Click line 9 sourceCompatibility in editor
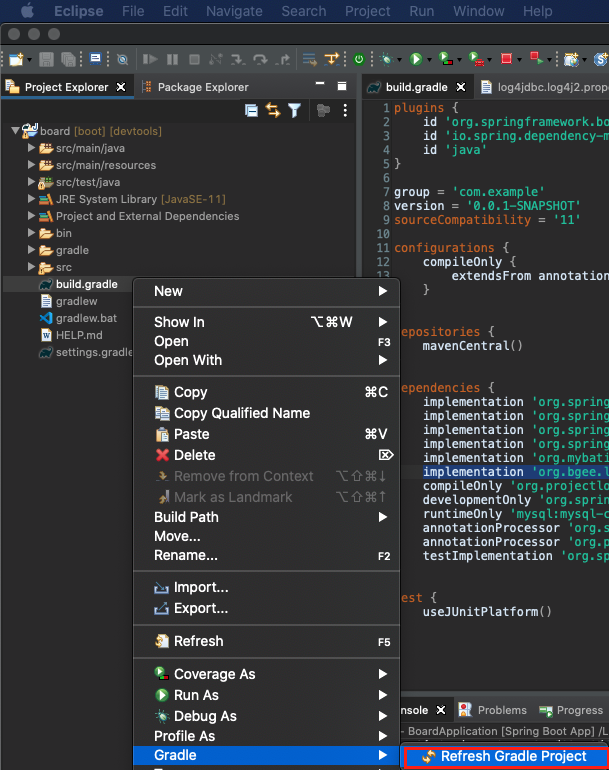This screenshot has height=770, width=609. pyautogui.click(x=487, y=220)
